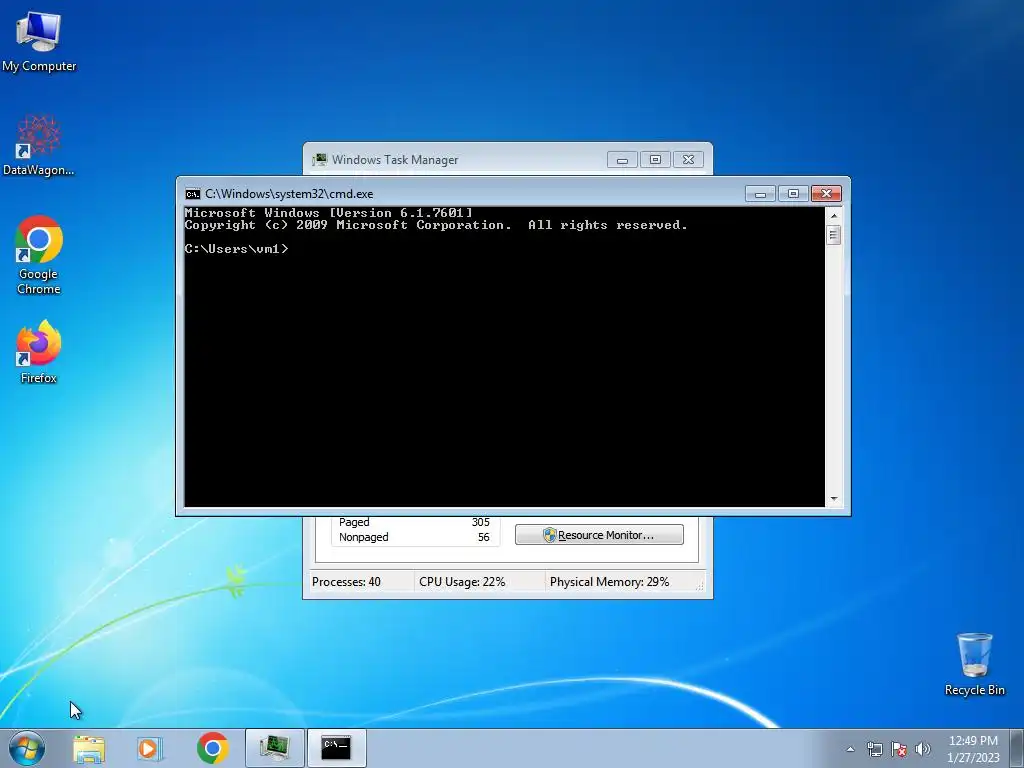Open cmd.exe title bar system icon

(x=193, y=194)
